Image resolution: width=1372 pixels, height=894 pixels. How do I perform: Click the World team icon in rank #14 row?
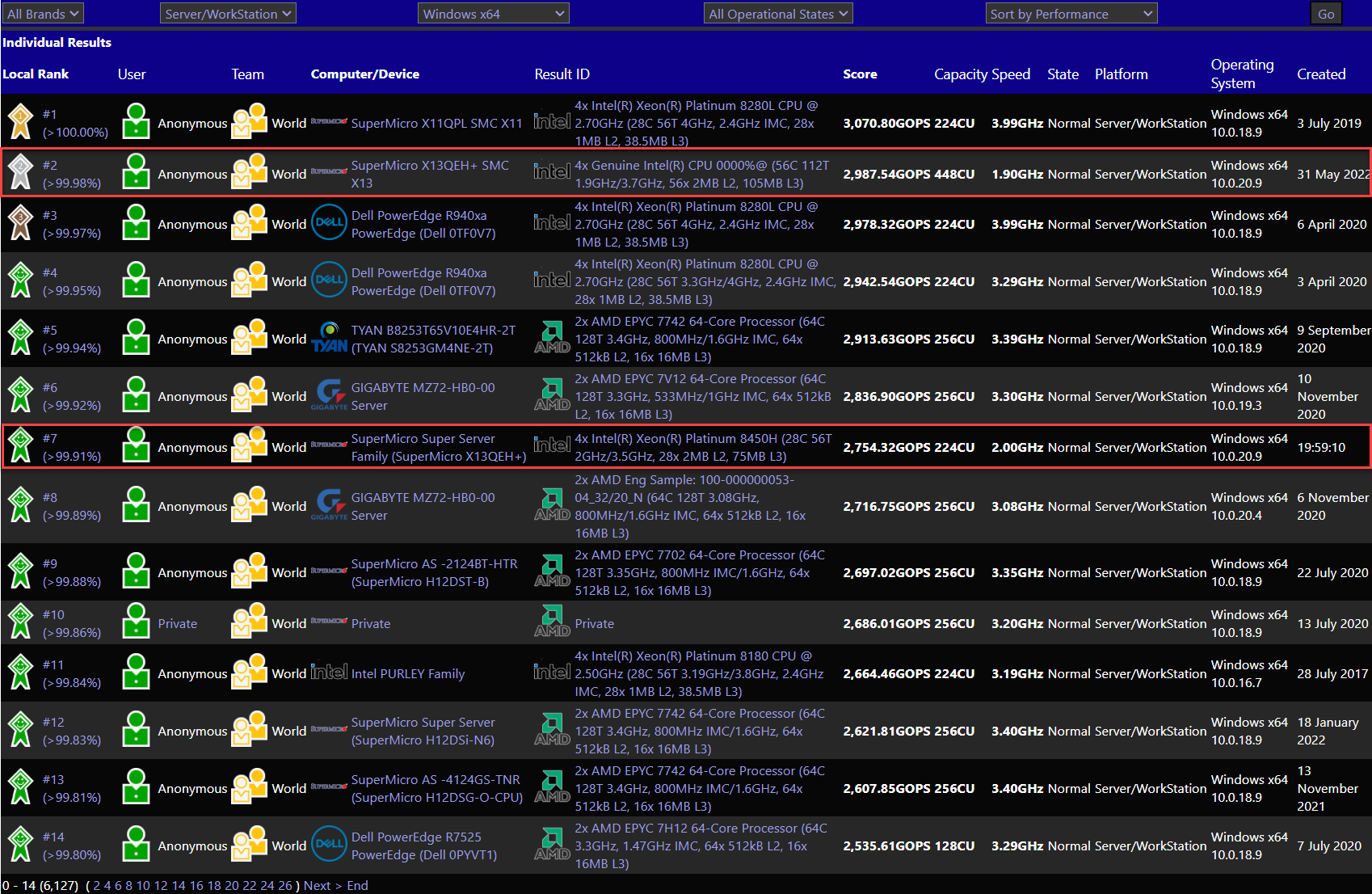coord(249,844)
